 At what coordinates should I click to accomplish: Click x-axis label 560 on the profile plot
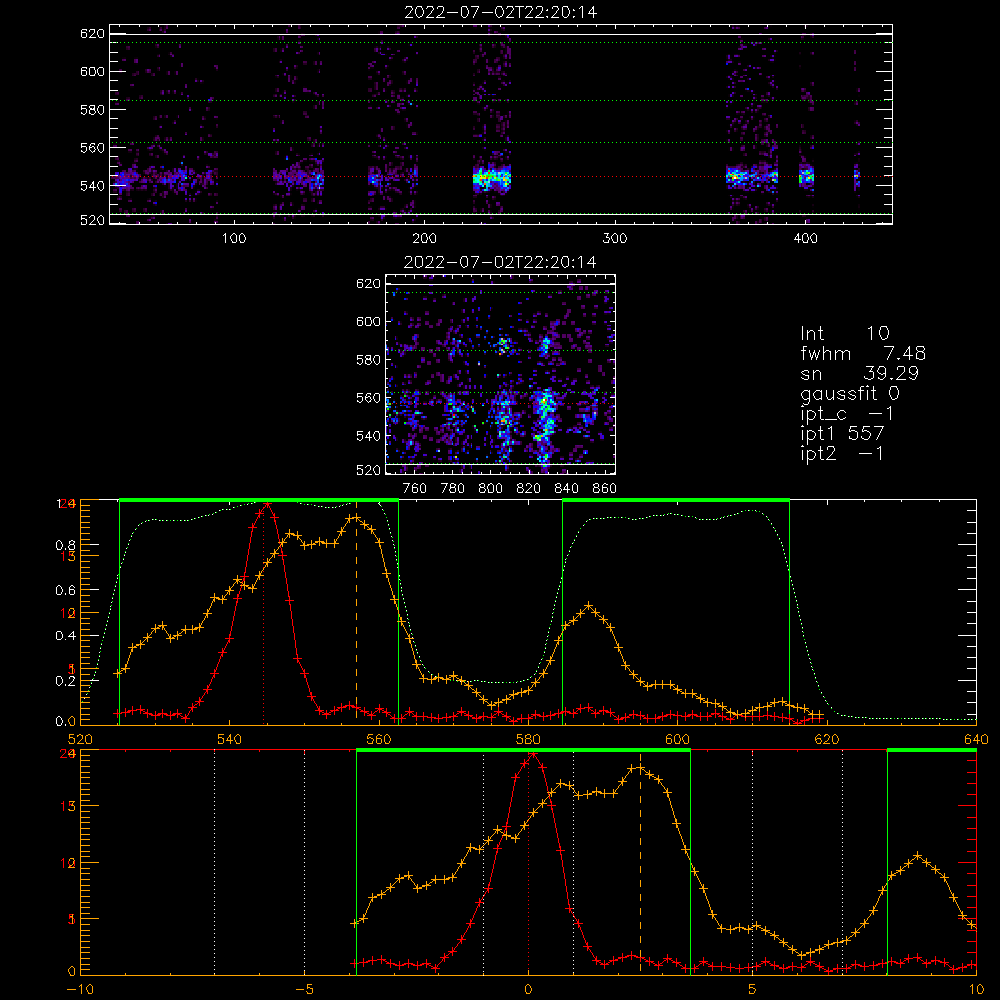pyautogui.click(x=379, y=740)
